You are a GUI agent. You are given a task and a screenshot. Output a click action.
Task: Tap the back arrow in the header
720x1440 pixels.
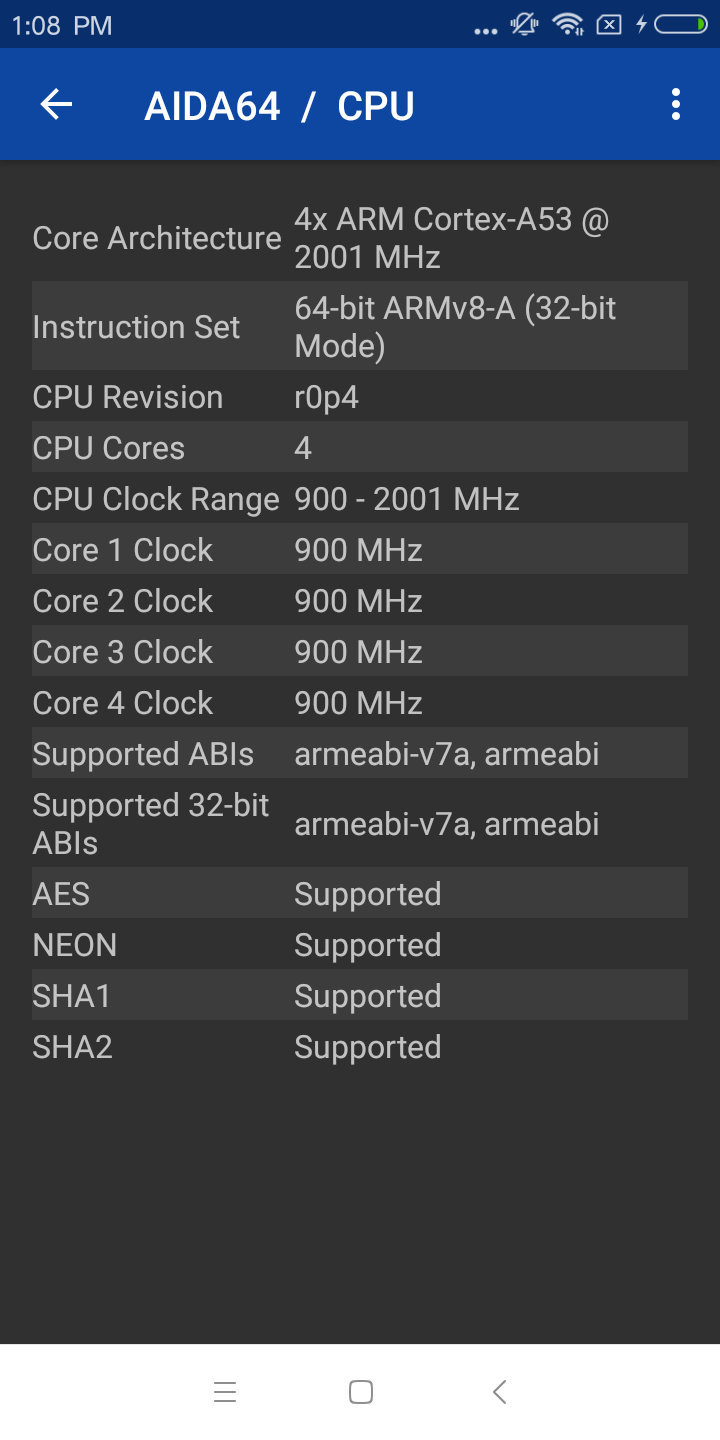point(56,105)
